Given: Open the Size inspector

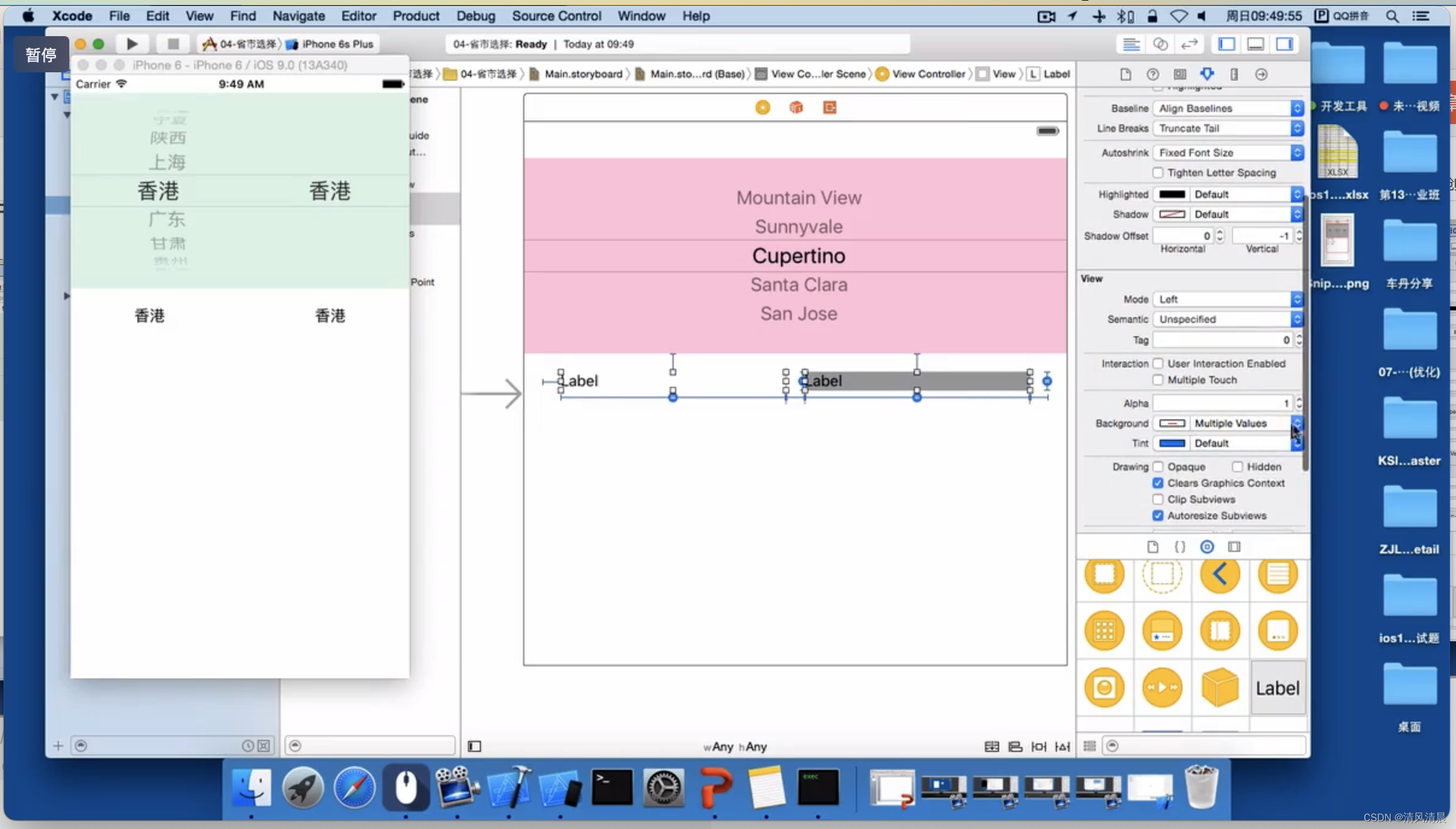Looking at the screenshot, I should pos(1234,74).
